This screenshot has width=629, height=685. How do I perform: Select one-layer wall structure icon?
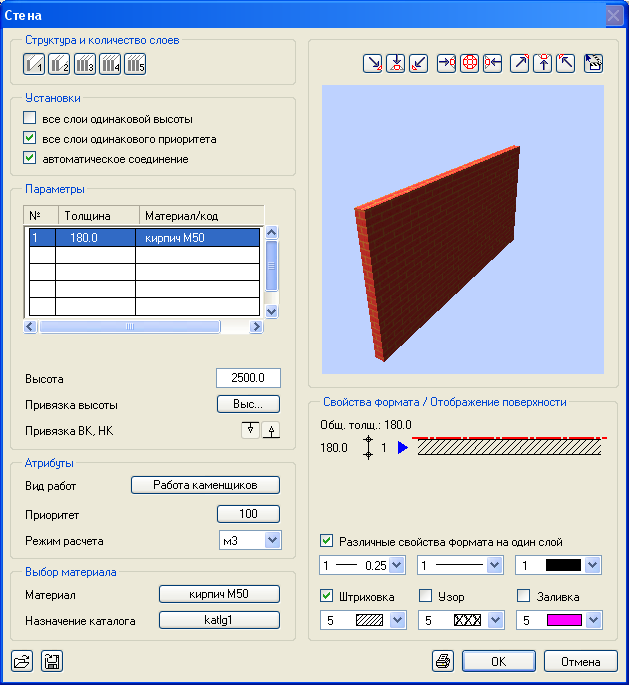tap(34, 64)
